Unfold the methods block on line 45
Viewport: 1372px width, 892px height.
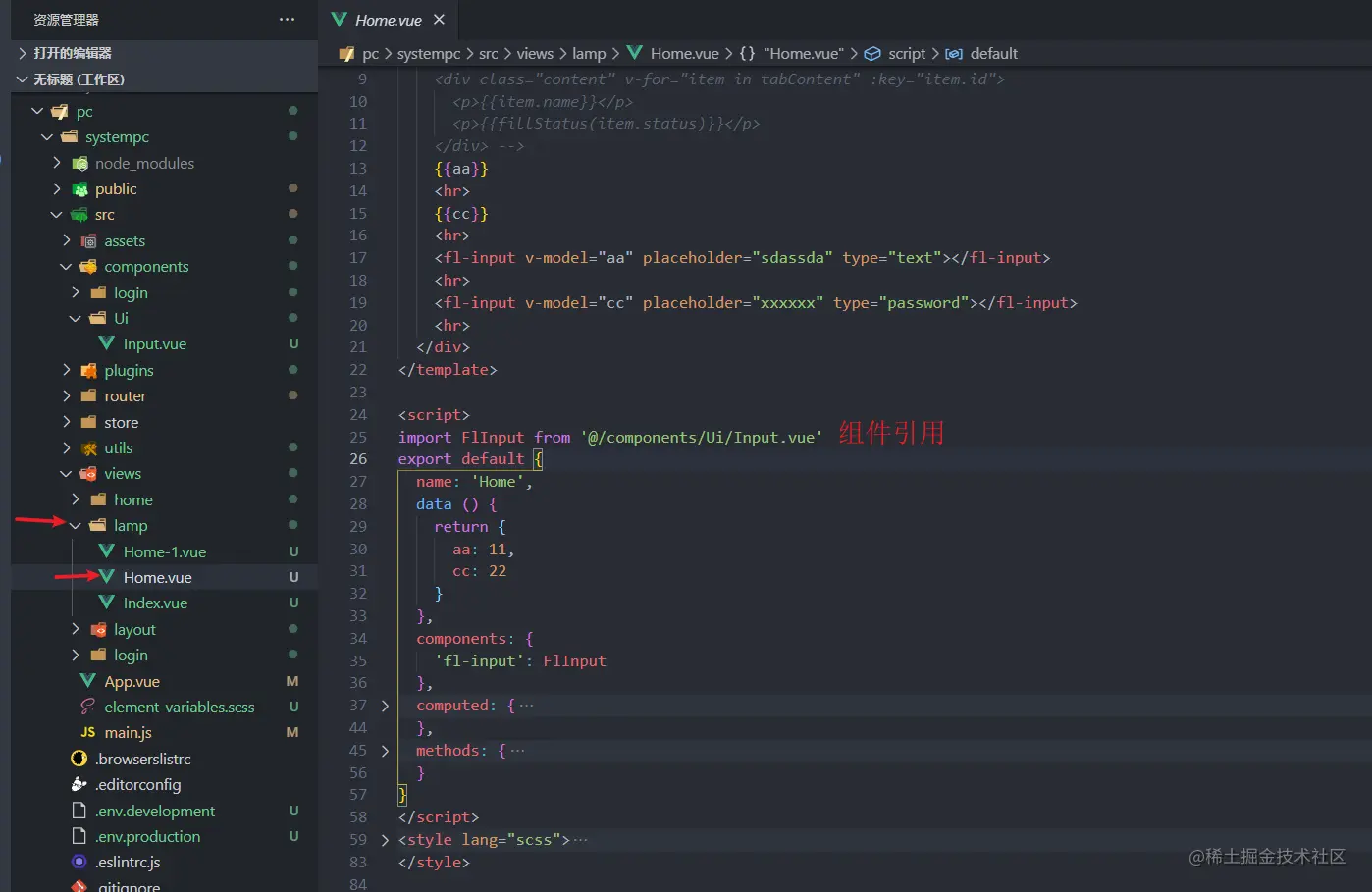coord(385,751)
